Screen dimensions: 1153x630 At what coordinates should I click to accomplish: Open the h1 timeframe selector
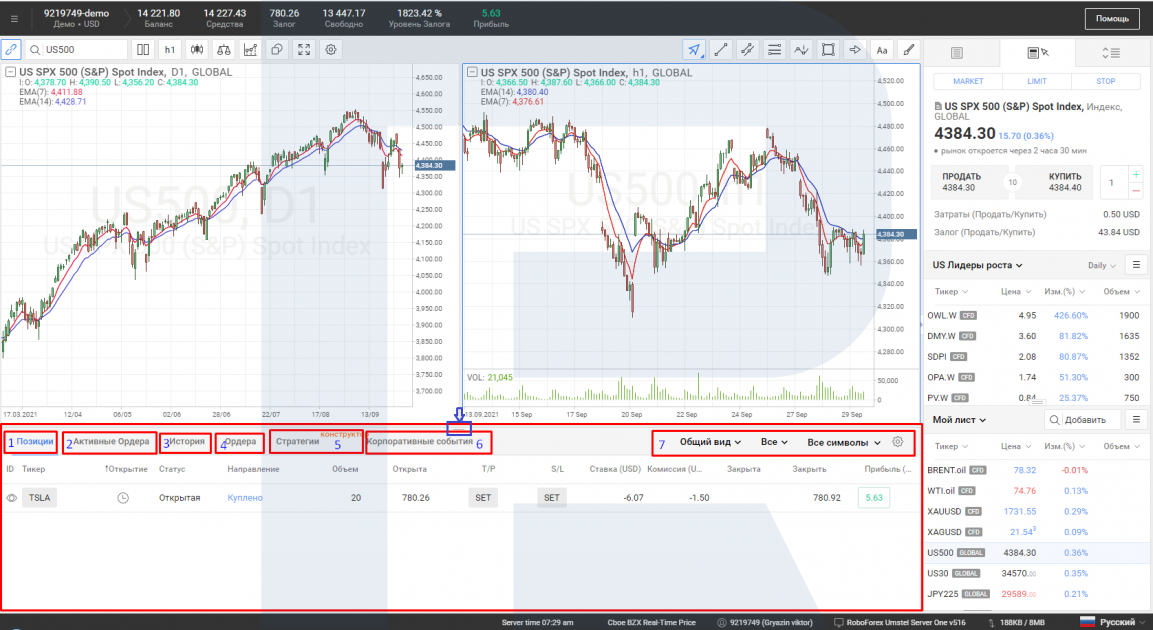click(170, 50)
